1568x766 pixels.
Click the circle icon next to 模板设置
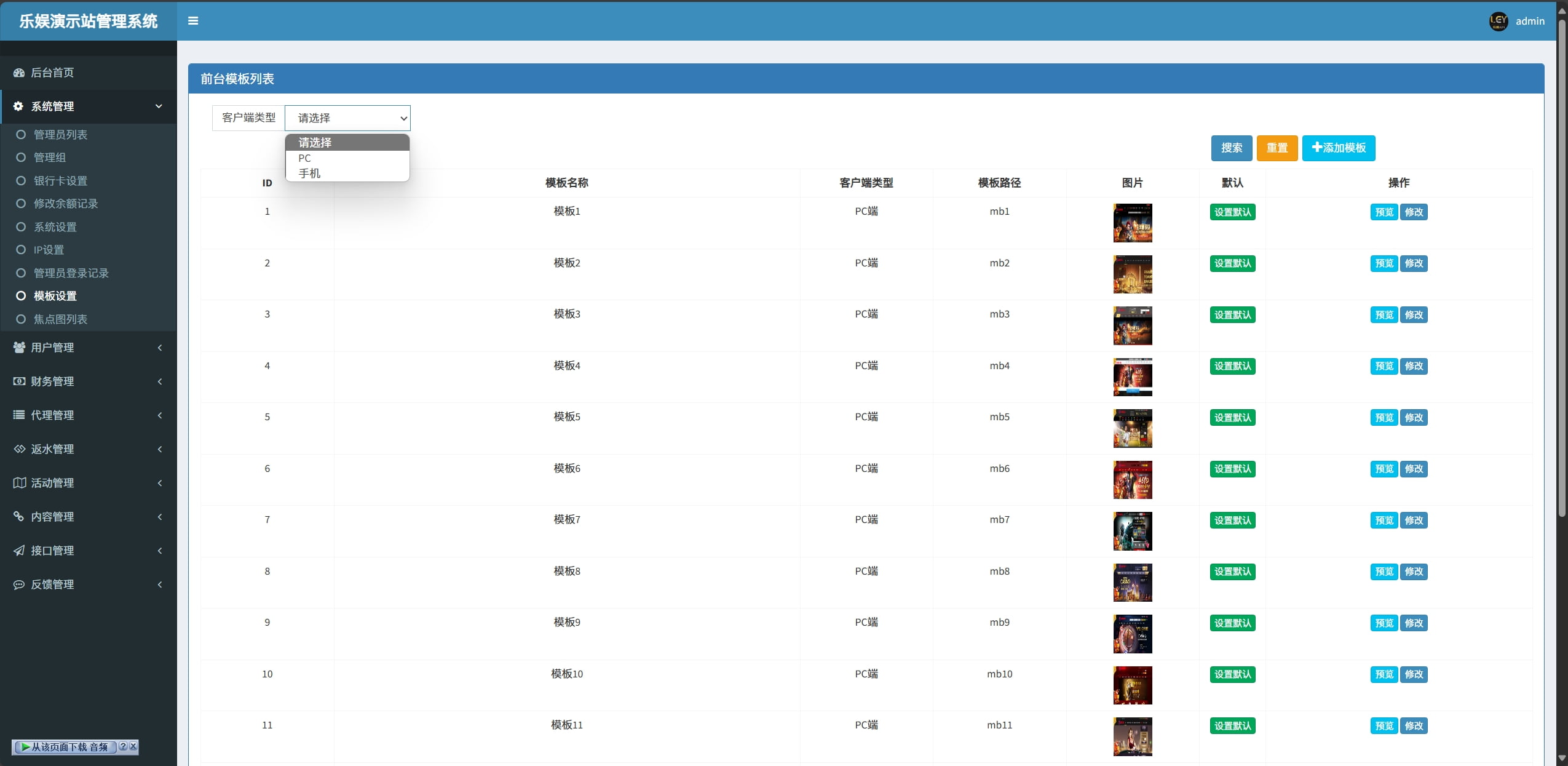pos(21,296)
